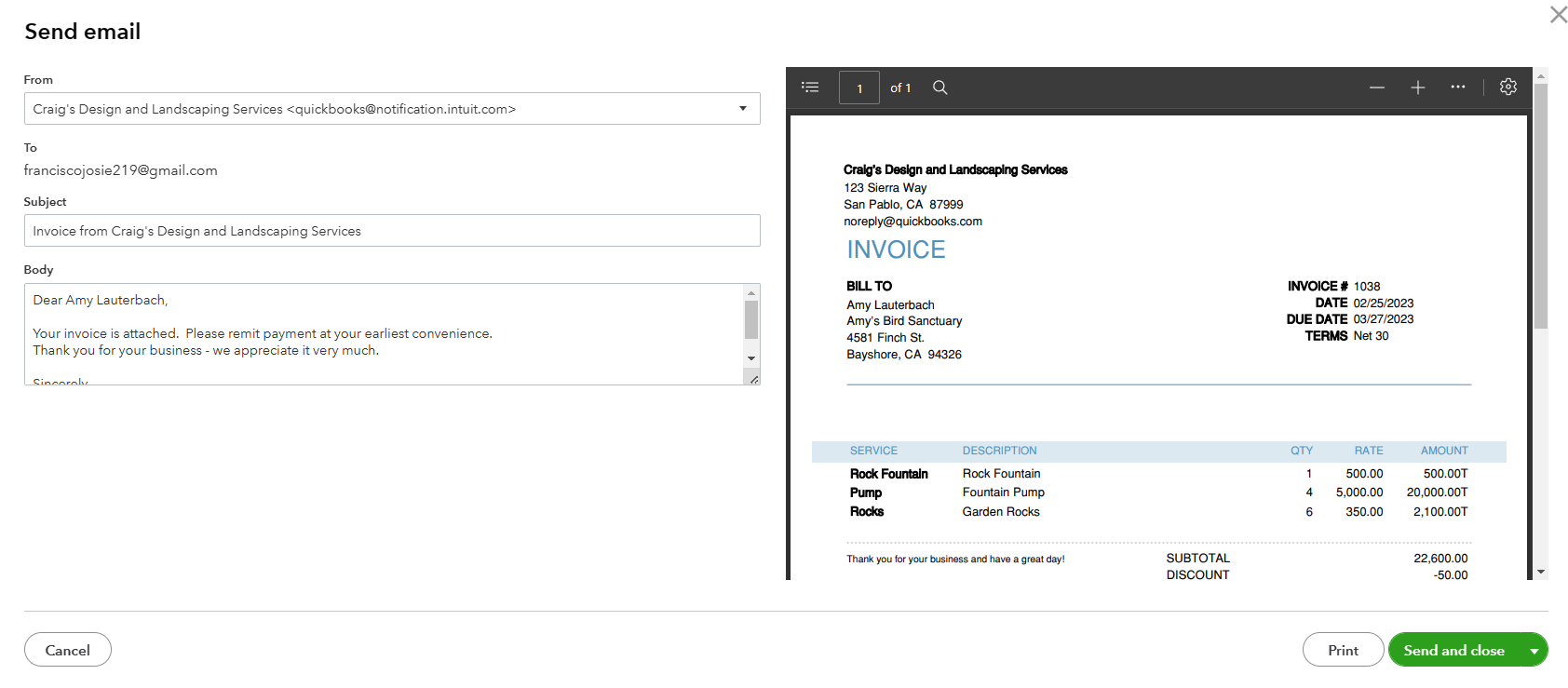The image size is (1568, 688).
Task: Cancel sending the email
Action: point(68,650)
